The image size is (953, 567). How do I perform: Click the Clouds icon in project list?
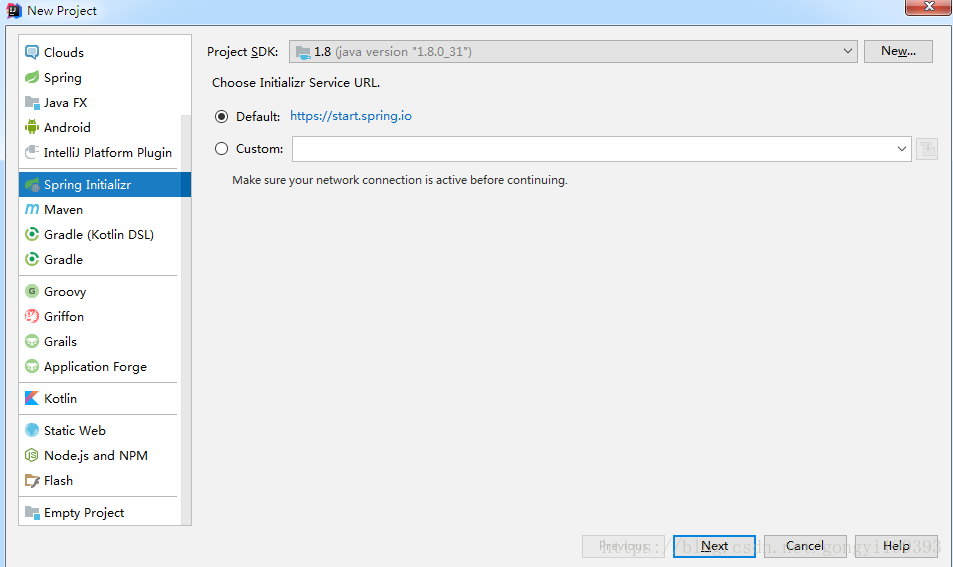[x=32, y=52]
